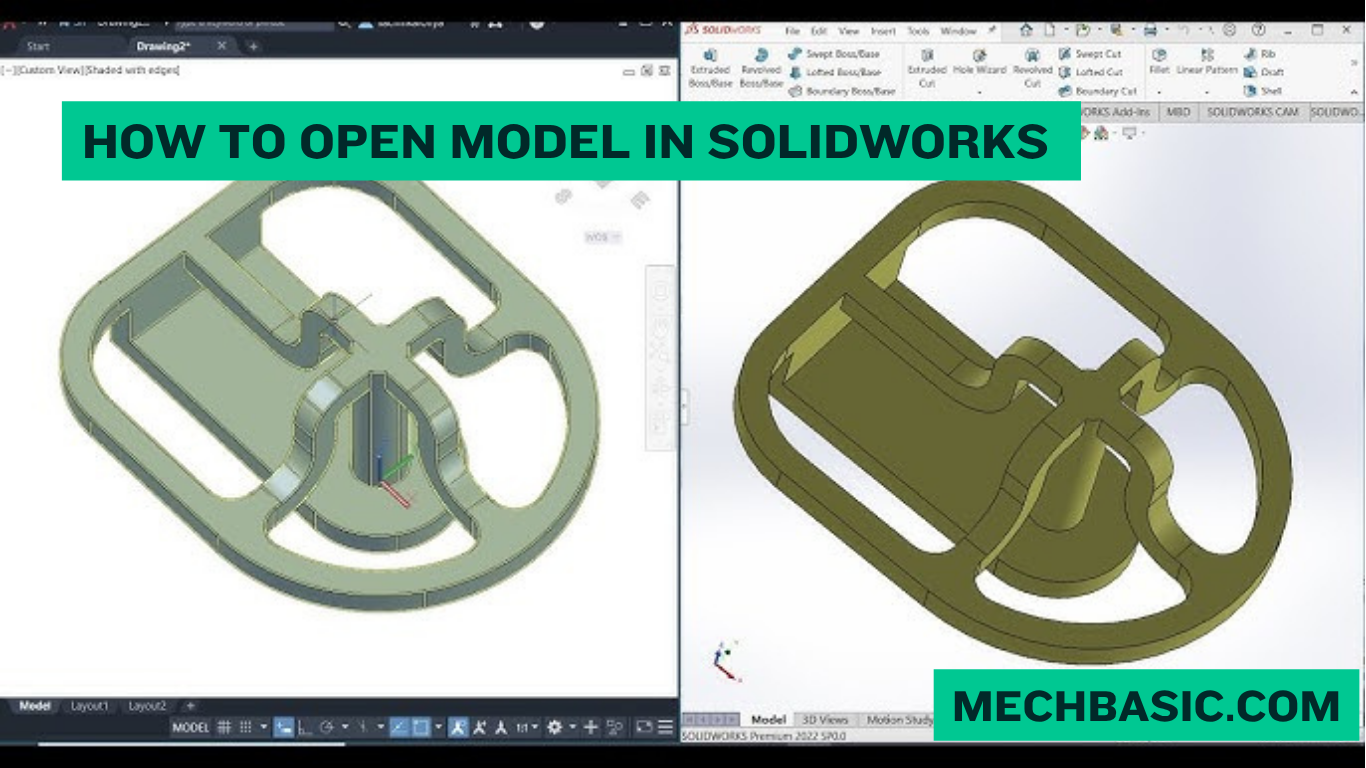Open SolidWorks View menu

pos(849,31)
